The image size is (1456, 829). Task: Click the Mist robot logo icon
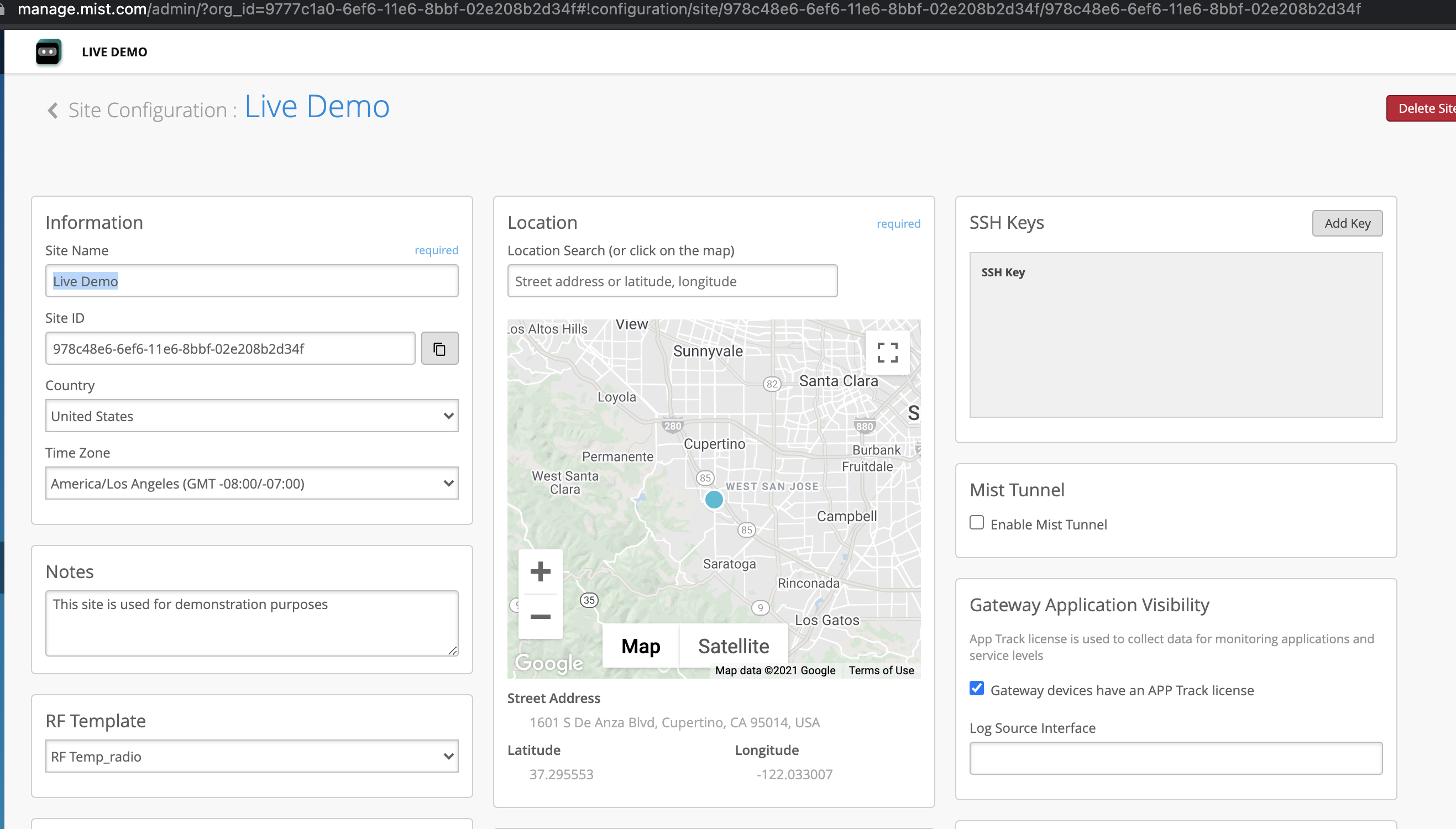pos(49,52)
